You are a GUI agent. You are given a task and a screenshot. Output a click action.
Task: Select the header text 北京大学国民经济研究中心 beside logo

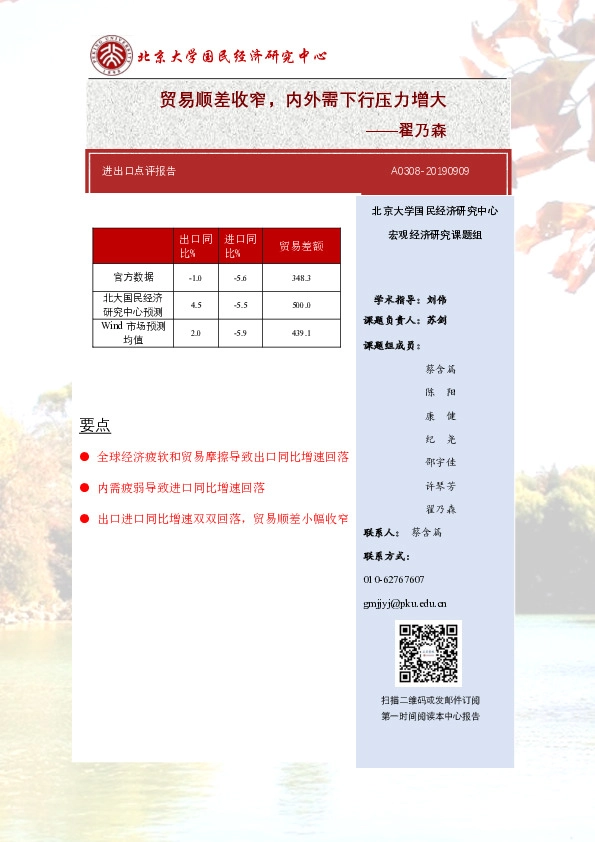(x=232, y=56)
